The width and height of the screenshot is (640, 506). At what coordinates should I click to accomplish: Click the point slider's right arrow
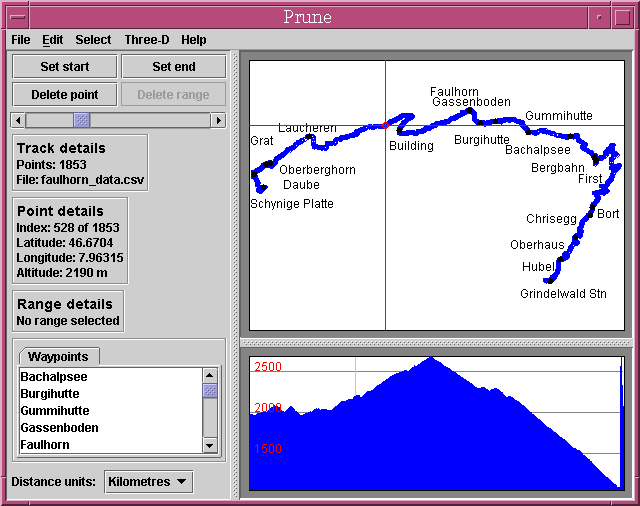click(x=219, y=120)
